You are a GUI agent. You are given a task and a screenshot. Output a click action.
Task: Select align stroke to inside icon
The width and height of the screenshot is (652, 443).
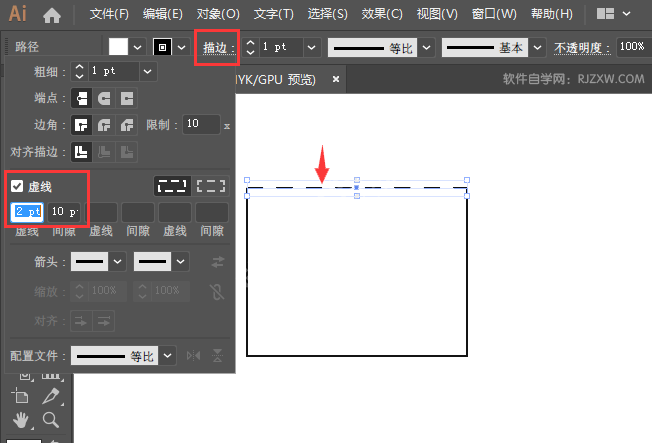(104, 152)
